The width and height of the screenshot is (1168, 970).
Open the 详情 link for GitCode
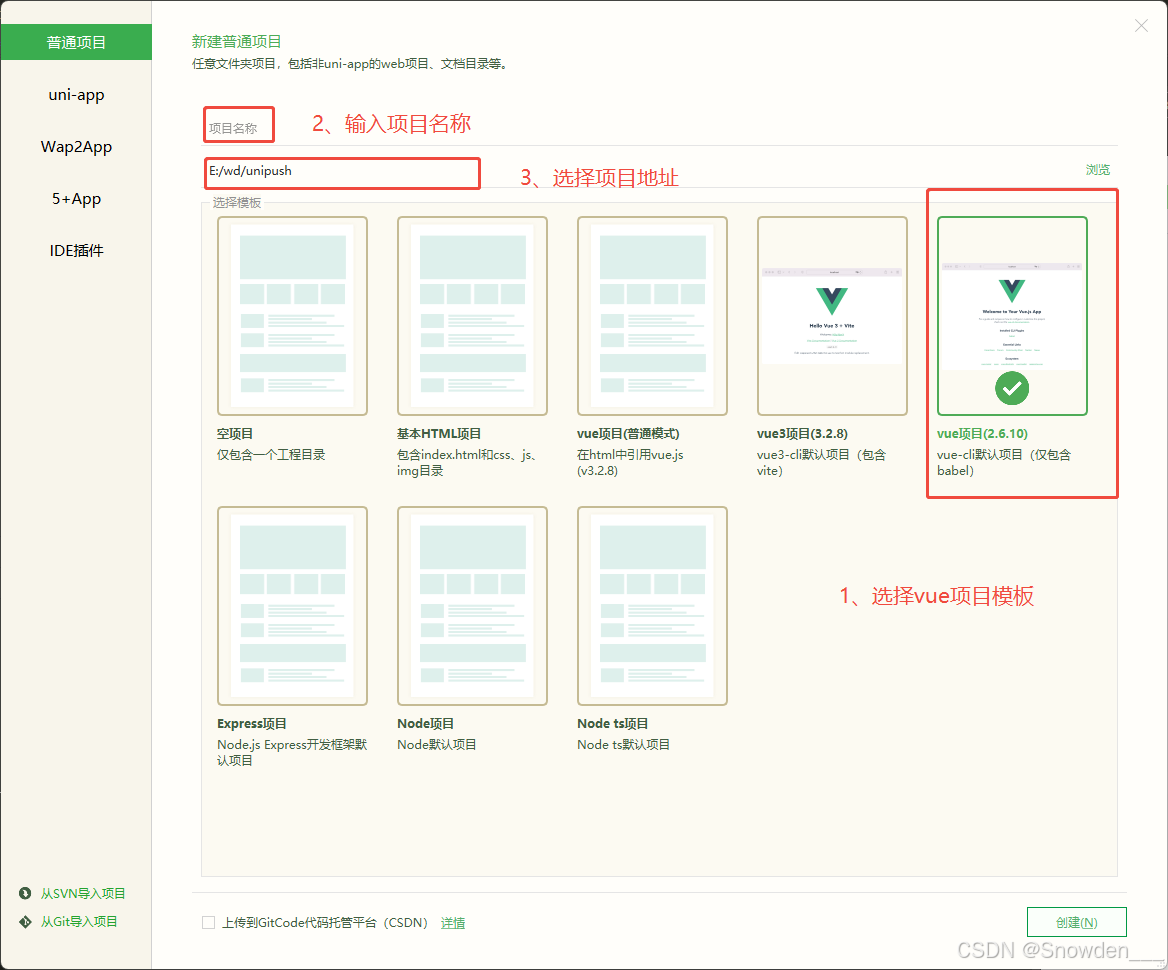(453, 923)
